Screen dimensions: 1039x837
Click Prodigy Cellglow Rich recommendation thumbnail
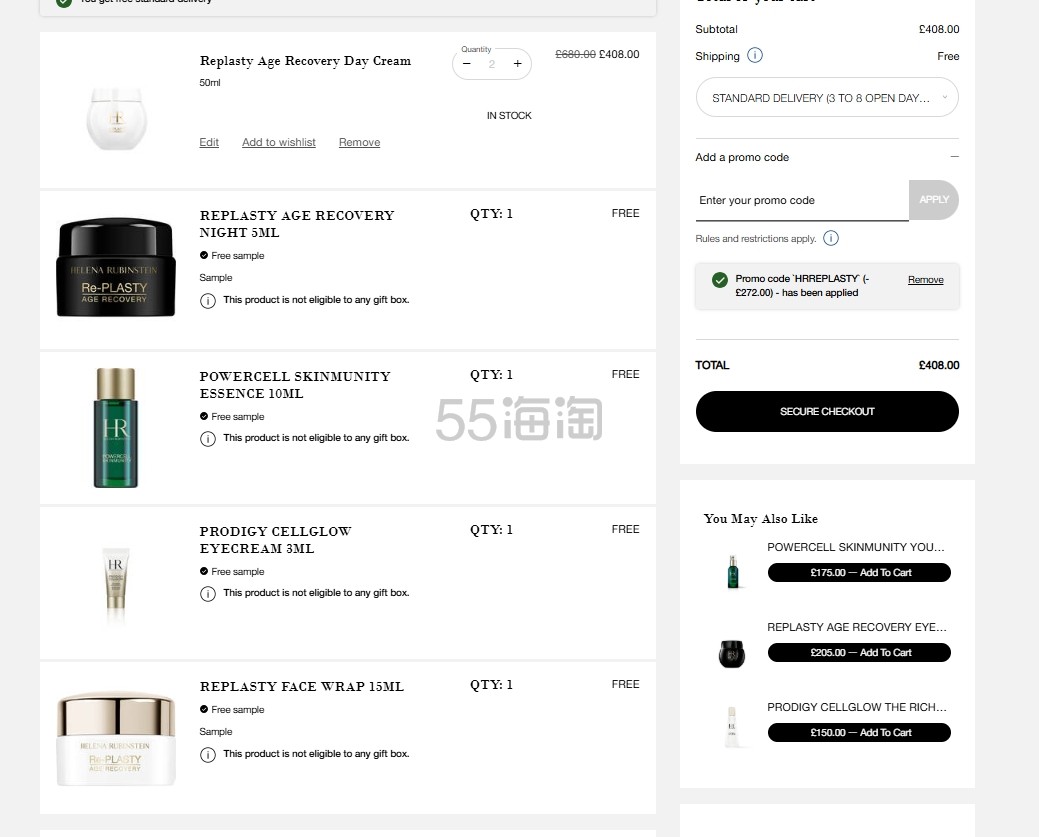coord(732,727)
